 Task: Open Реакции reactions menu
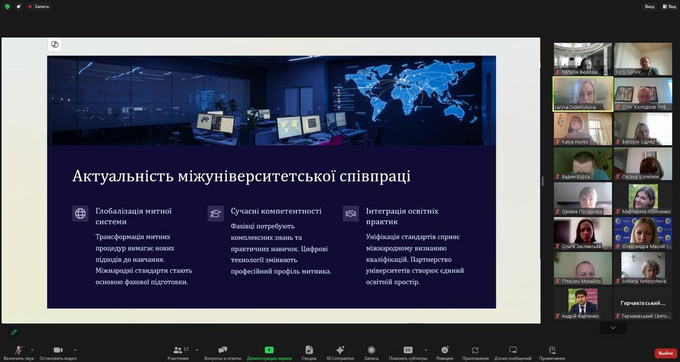445,352
